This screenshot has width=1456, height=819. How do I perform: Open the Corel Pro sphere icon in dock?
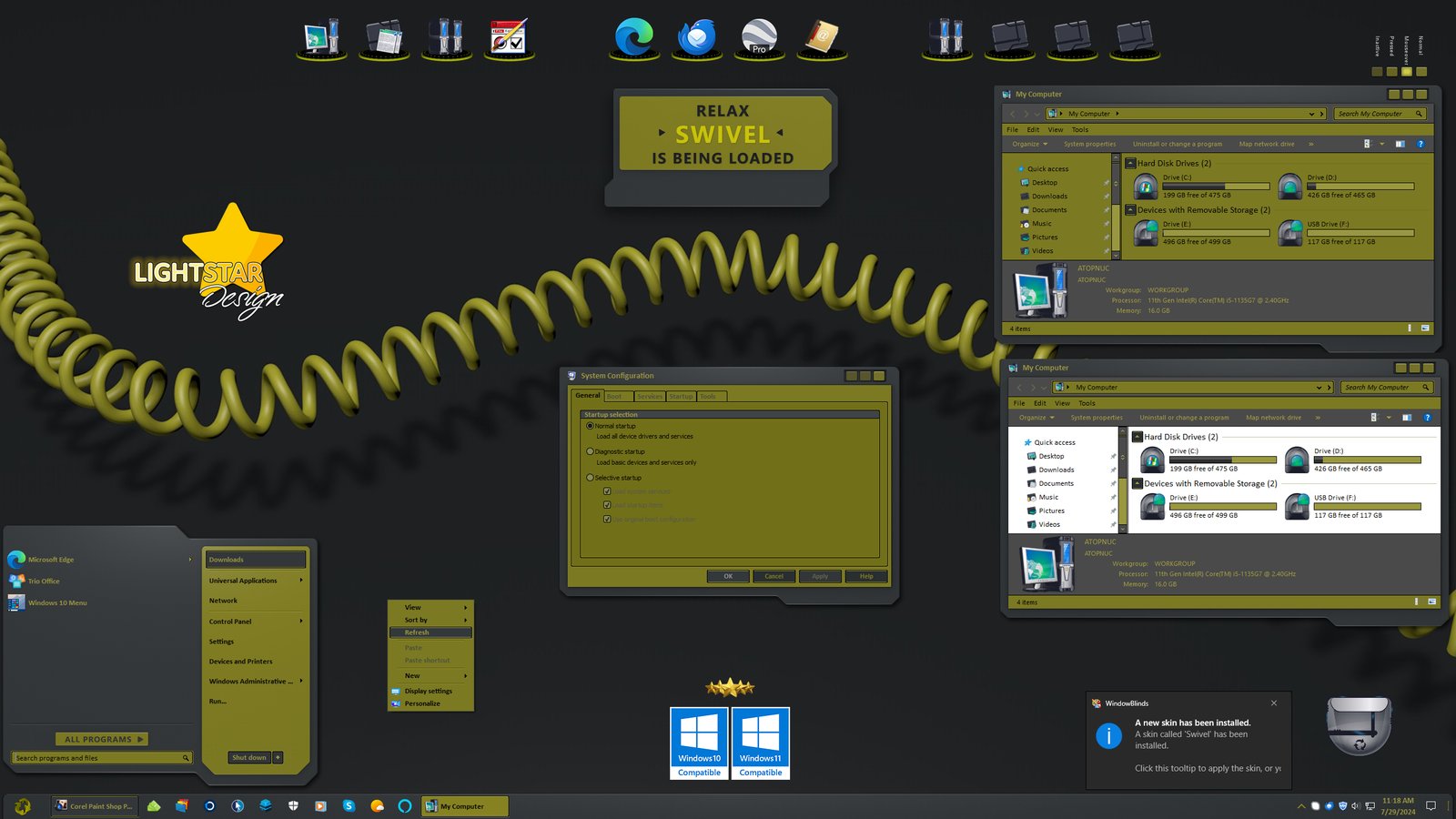point(759,37)
